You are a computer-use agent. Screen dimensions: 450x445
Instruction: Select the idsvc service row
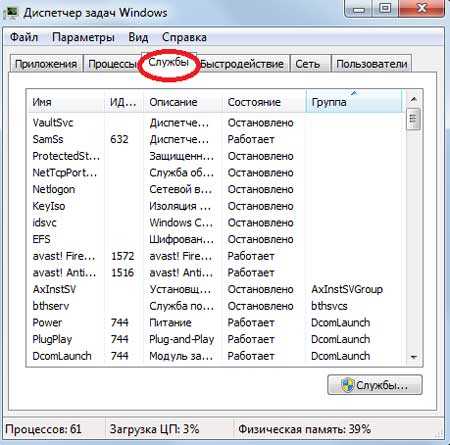[x=215, y=223]
